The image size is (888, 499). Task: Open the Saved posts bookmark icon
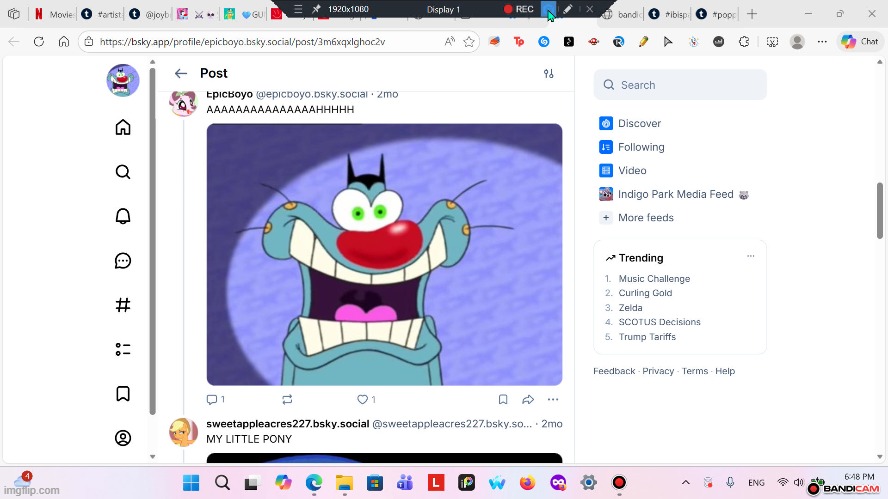123,394
